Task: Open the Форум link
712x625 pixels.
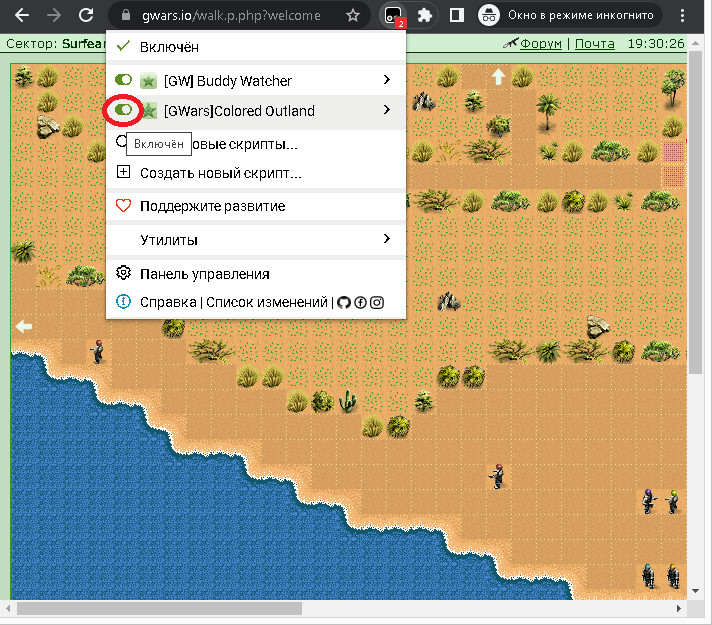Action: click(540, 44)
